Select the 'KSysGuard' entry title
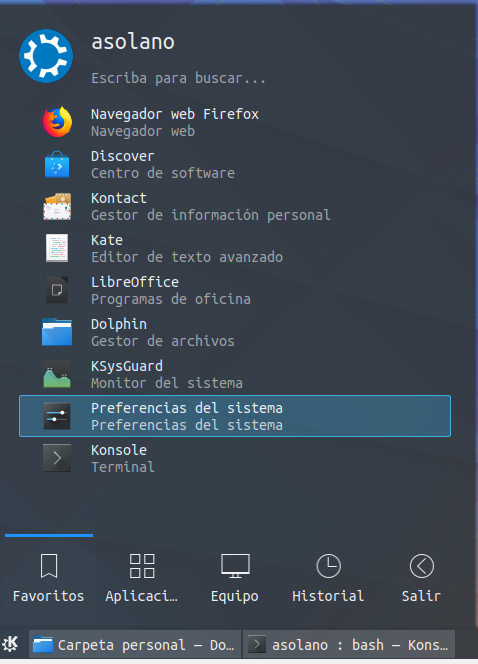Image resolution: width=478 pixels, height=664 pixels. [x=127, y=366]
